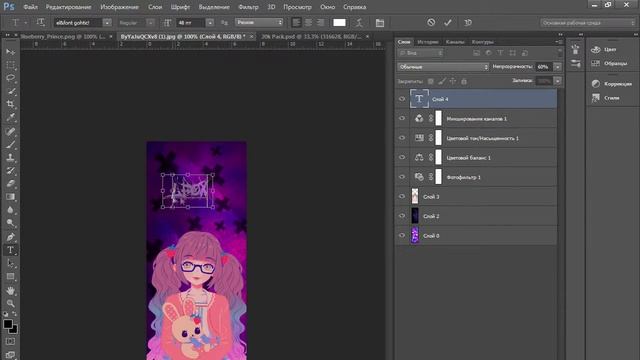The width and height of the screenshot is (640, 360).
Task: Select the Rectangle shape tool
Action: 11,277
